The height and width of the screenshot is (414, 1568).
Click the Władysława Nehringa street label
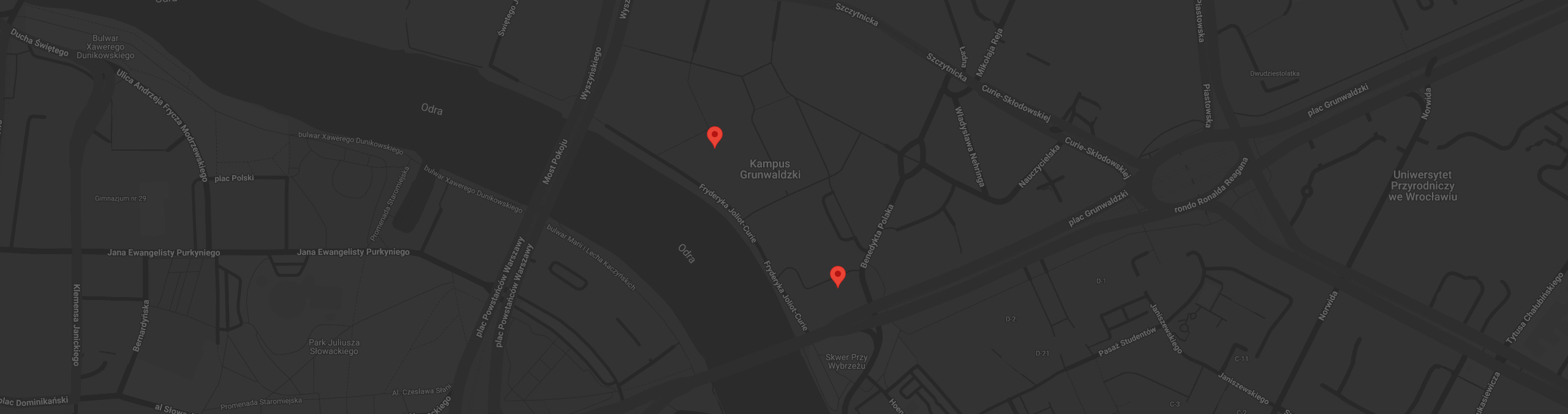click(x=970, y=147)
